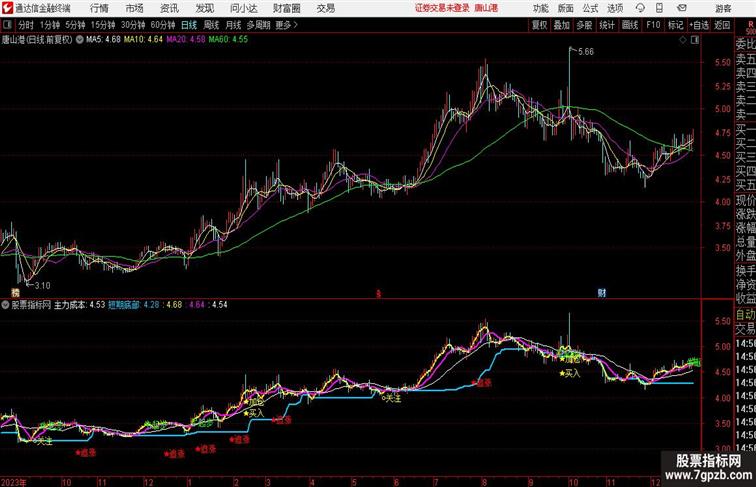Open the 公式 menu
Screen dimensions: 756x487
(x=590, y=8)
